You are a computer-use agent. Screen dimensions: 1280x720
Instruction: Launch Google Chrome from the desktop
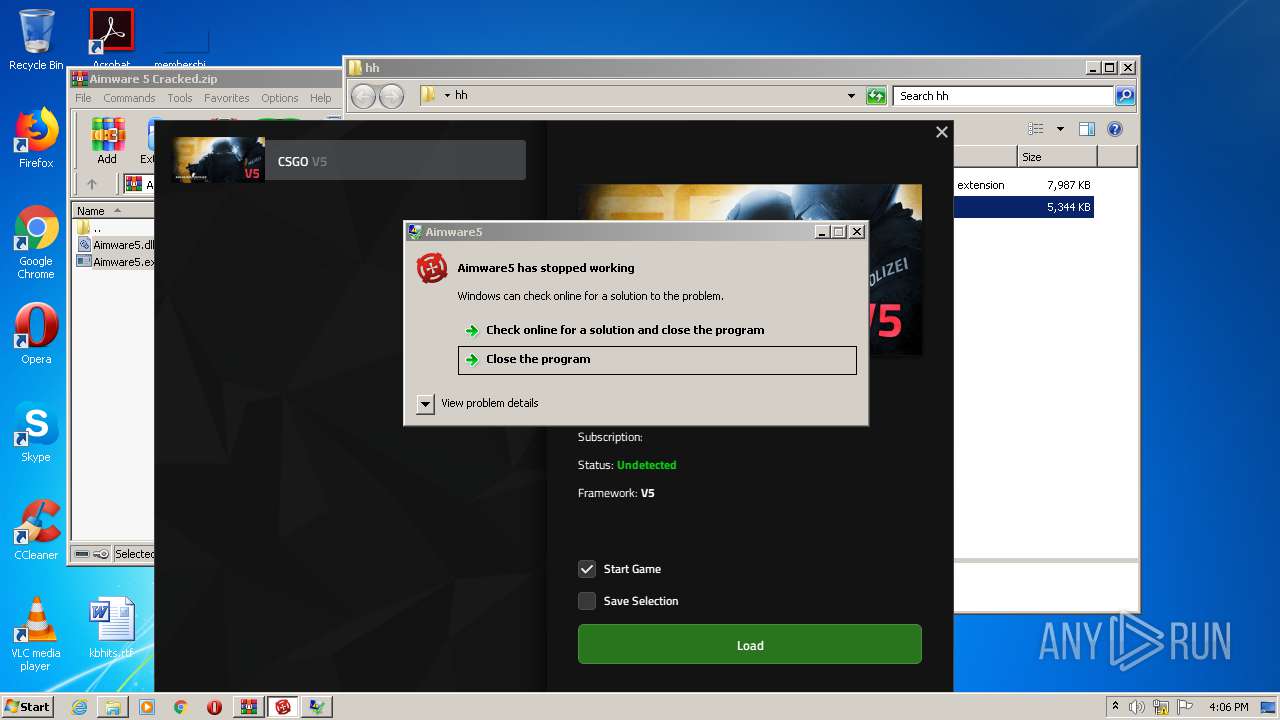(36, 242)
